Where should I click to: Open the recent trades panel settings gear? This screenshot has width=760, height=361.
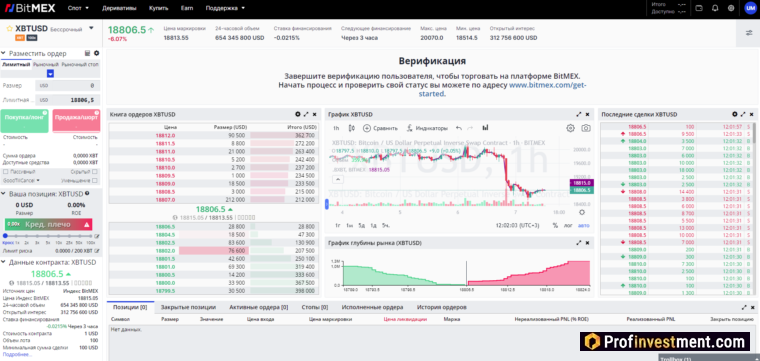[x=735, y=114]
